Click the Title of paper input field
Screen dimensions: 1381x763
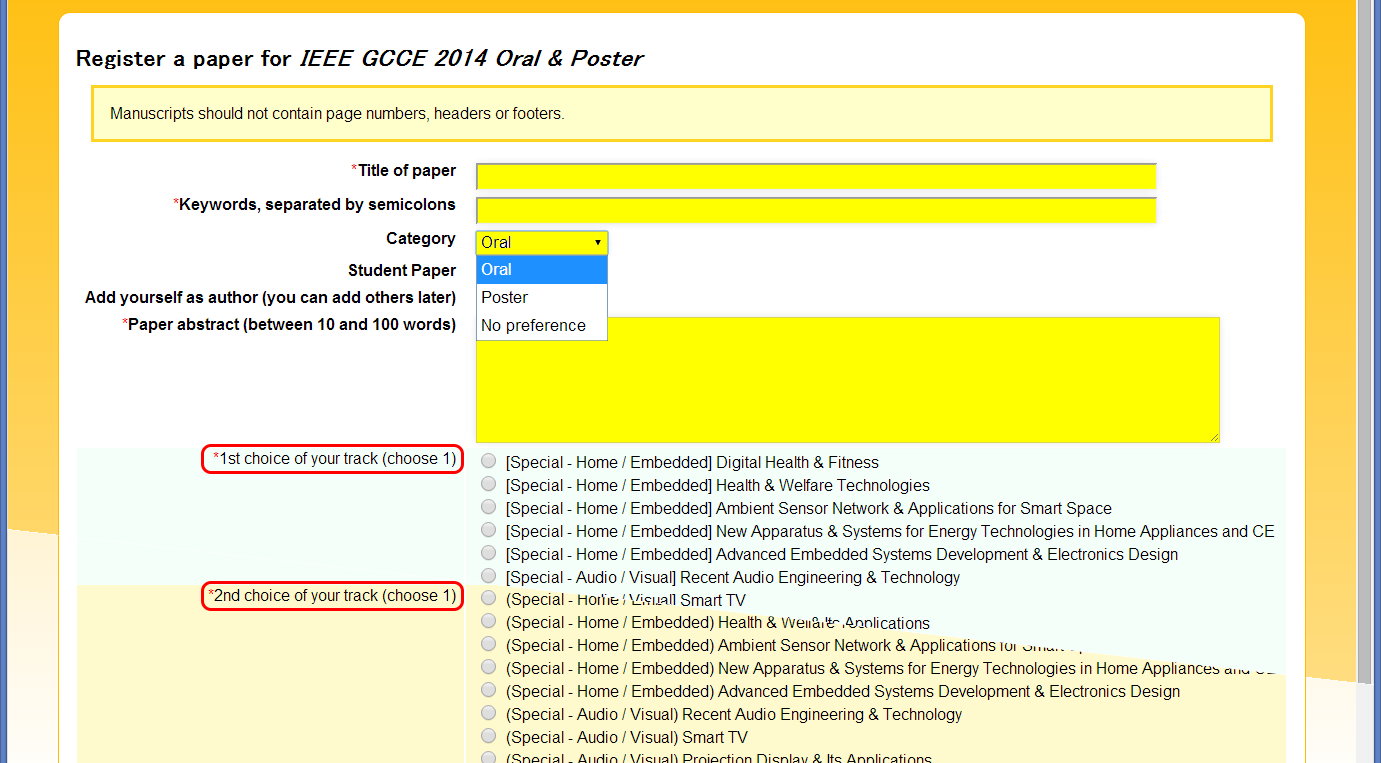pos(816,177)
